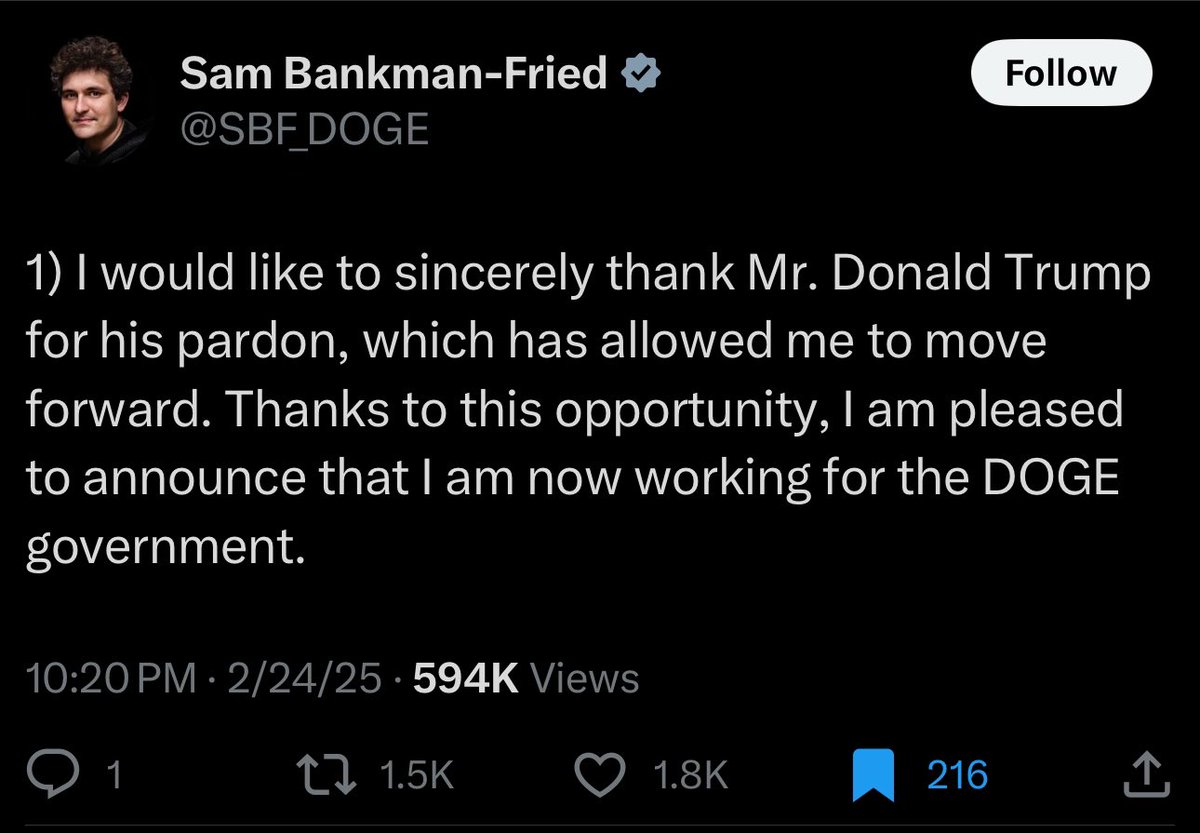Click the word "Views" label
The height and width of the screenshot is (833, 1200).
click(x=584, y=679)
